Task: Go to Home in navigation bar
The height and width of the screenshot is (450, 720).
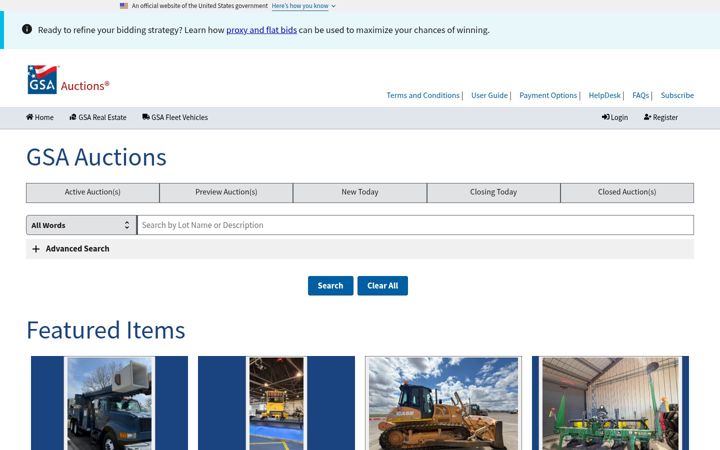Action: click(39, 118)
